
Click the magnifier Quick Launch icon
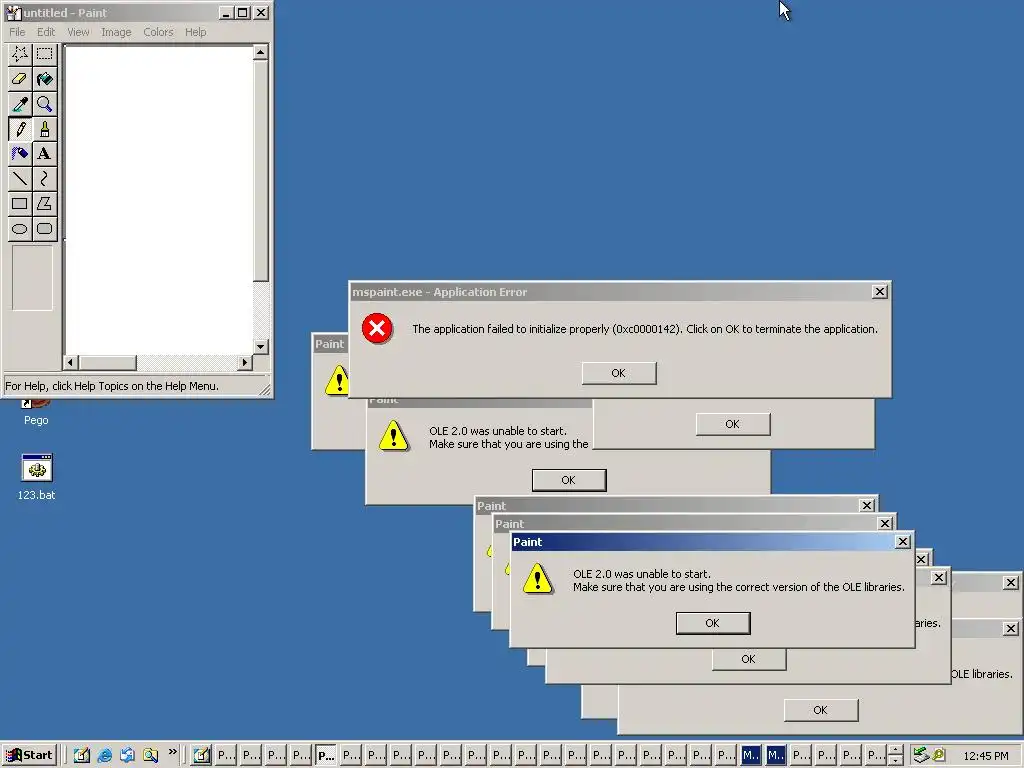150,755
